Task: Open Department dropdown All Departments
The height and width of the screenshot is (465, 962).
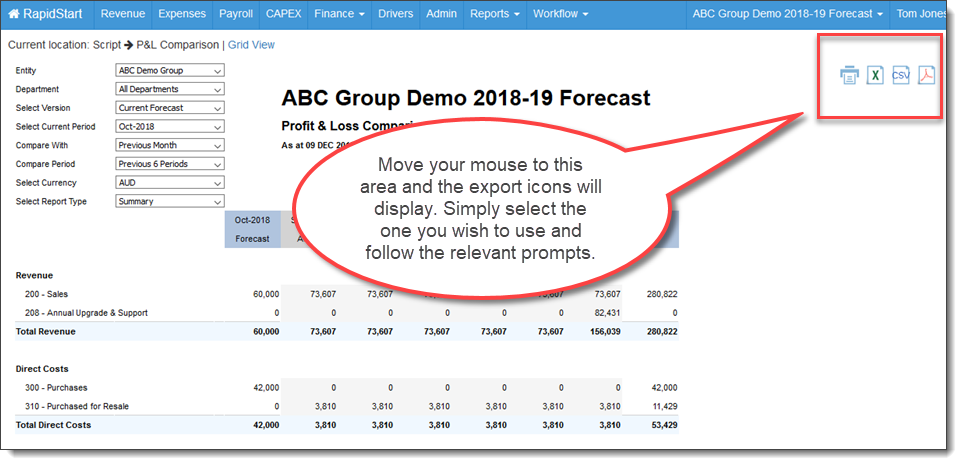Action: 170,89
